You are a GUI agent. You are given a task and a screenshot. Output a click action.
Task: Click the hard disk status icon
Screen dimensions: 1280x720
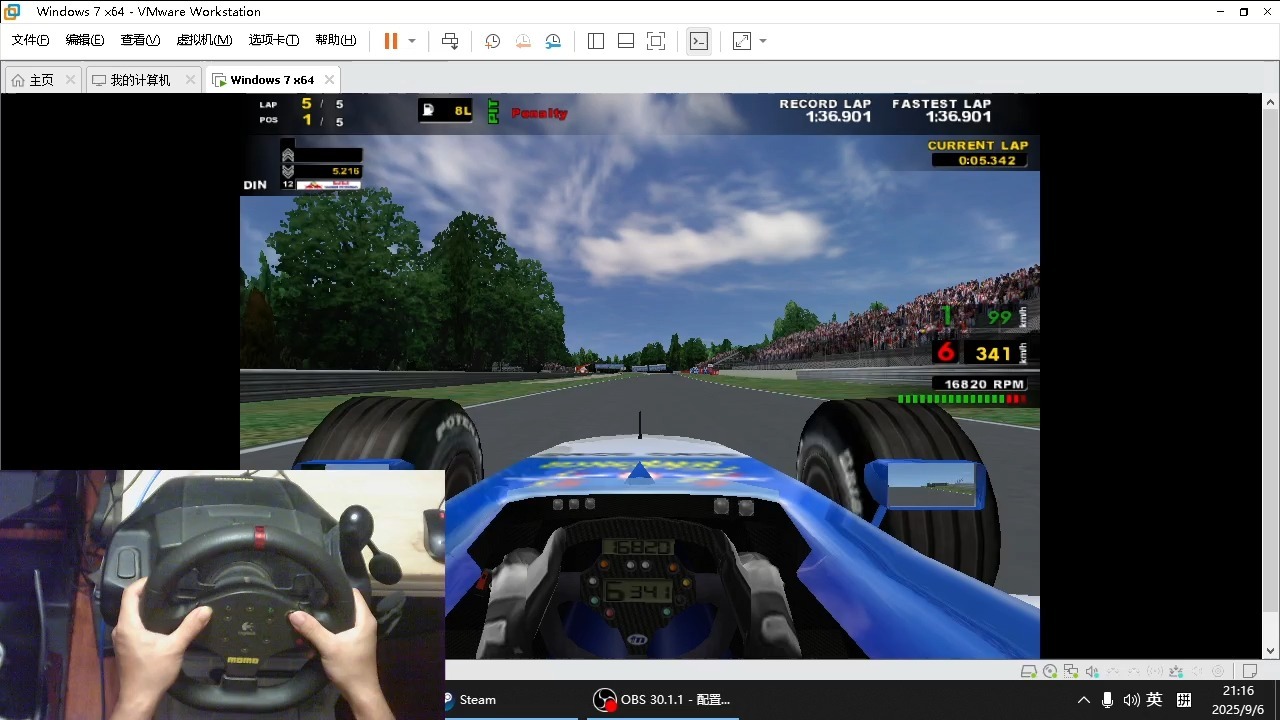[1028, 671]
